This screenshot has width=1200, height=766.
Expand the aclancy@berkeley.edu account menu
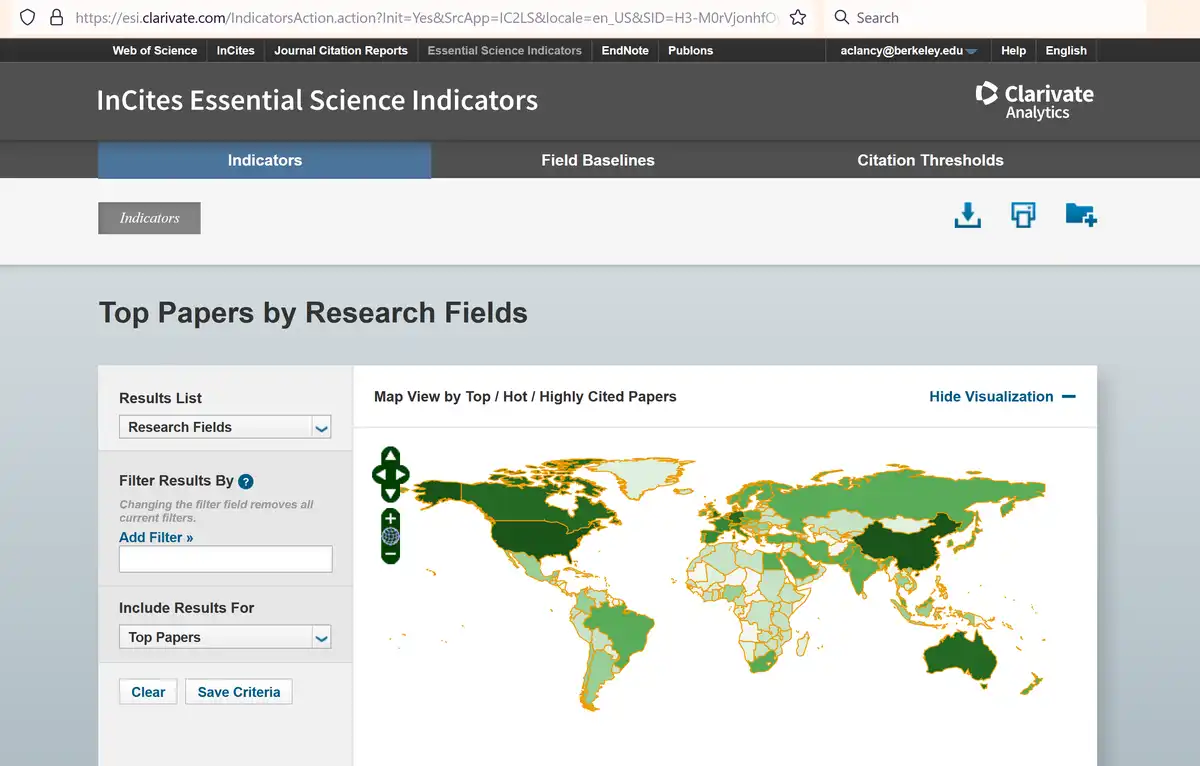click(905, 50)
